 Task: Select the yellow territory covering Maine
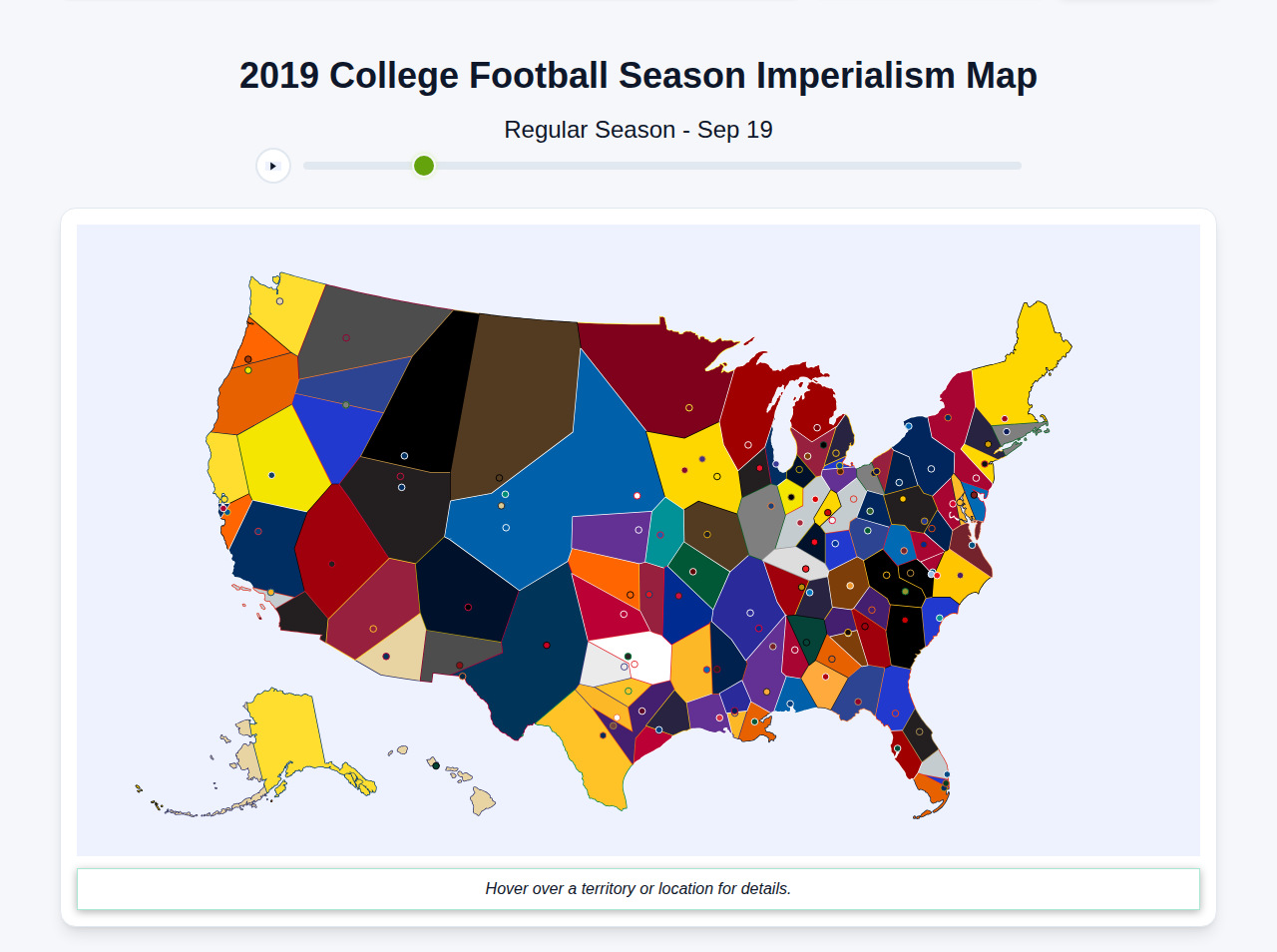(1033, 339)
